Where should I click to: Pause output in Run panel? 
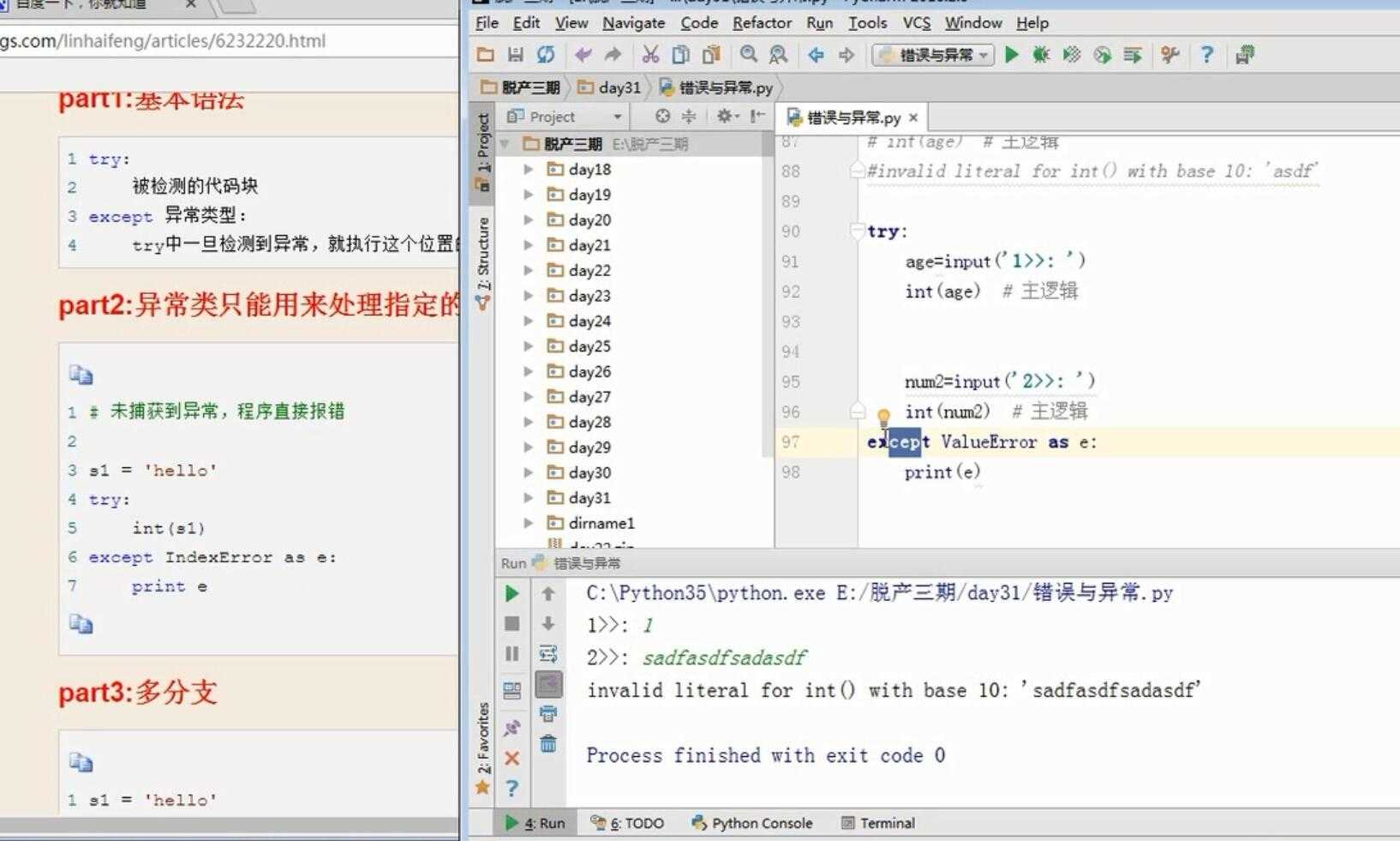[512, 654]
